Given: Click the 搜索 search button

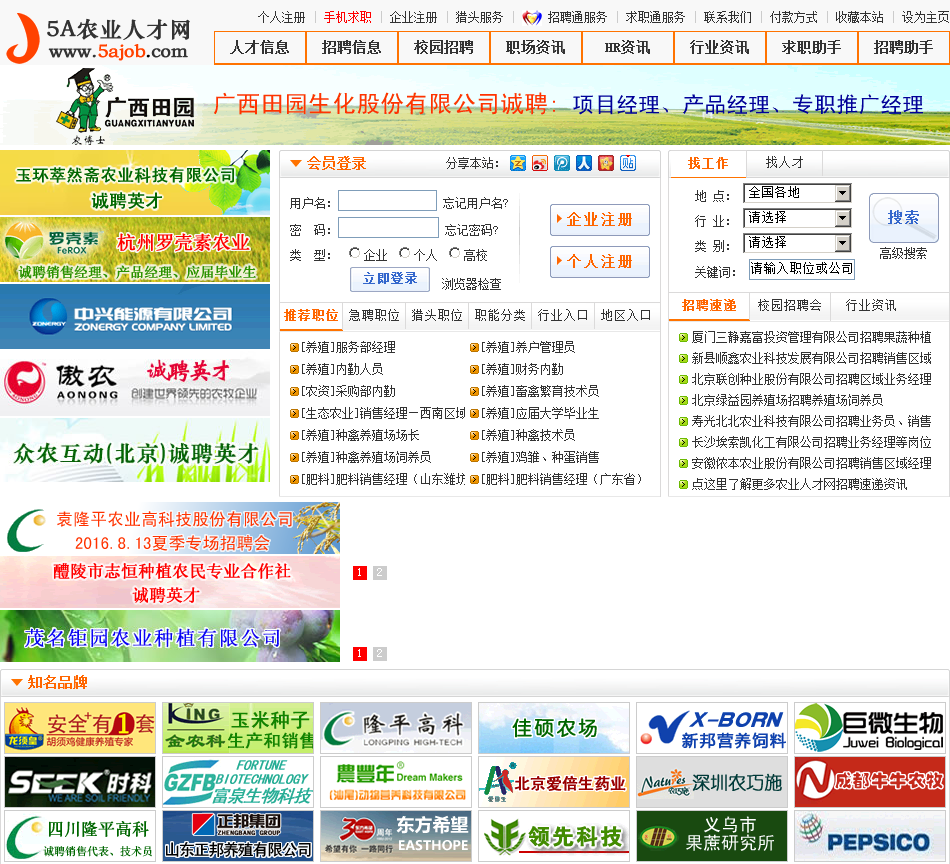Looking at the screenshot, I should (x=903, y=218).
